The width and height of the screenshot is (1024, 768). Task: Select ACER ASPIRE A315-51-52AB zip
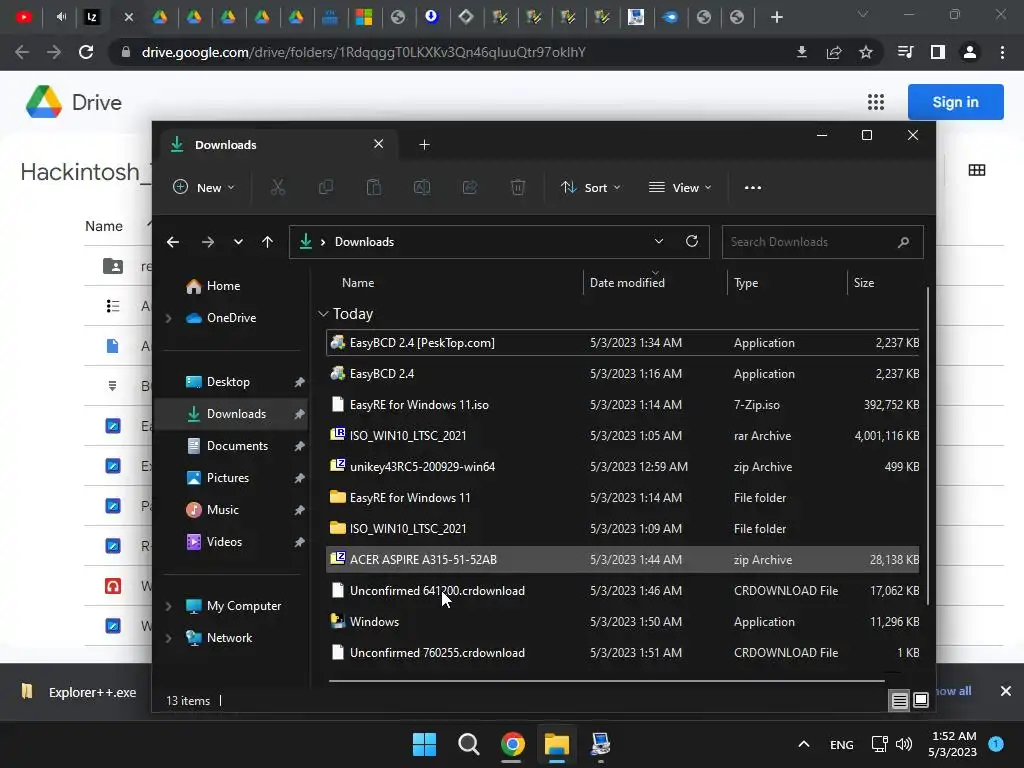point(622,560)
